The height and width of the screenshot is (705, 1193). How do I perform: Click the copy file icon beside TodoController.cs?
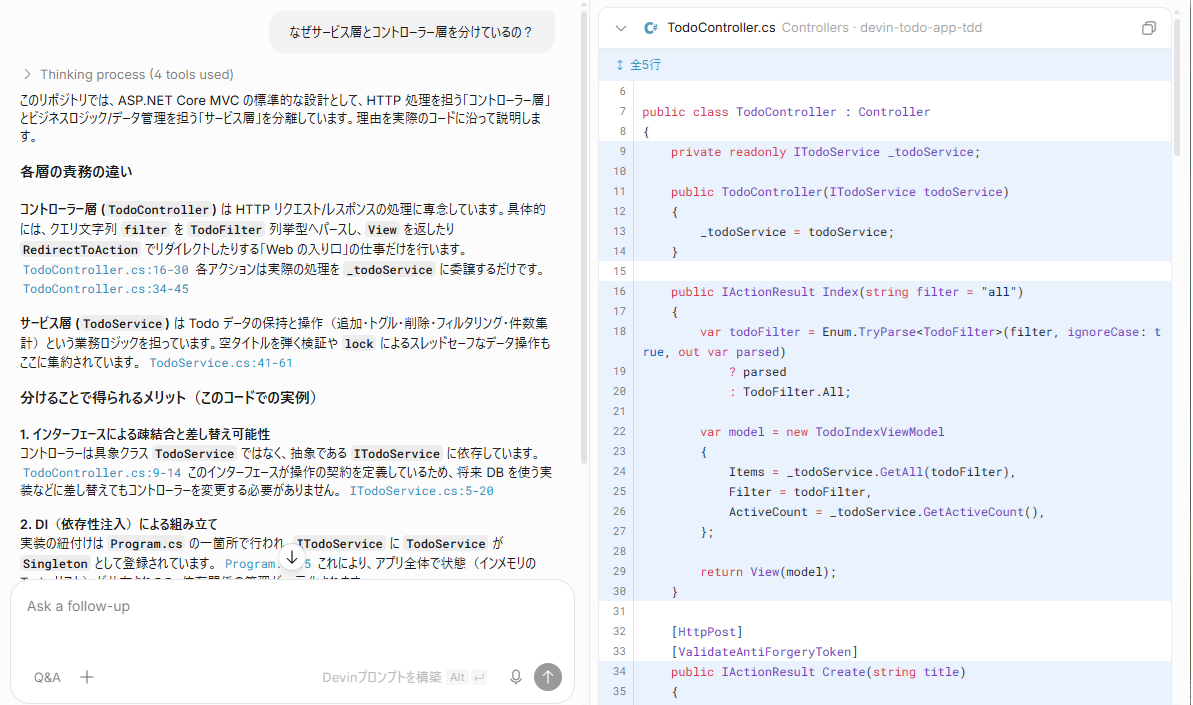click(x=1148, y=28)
